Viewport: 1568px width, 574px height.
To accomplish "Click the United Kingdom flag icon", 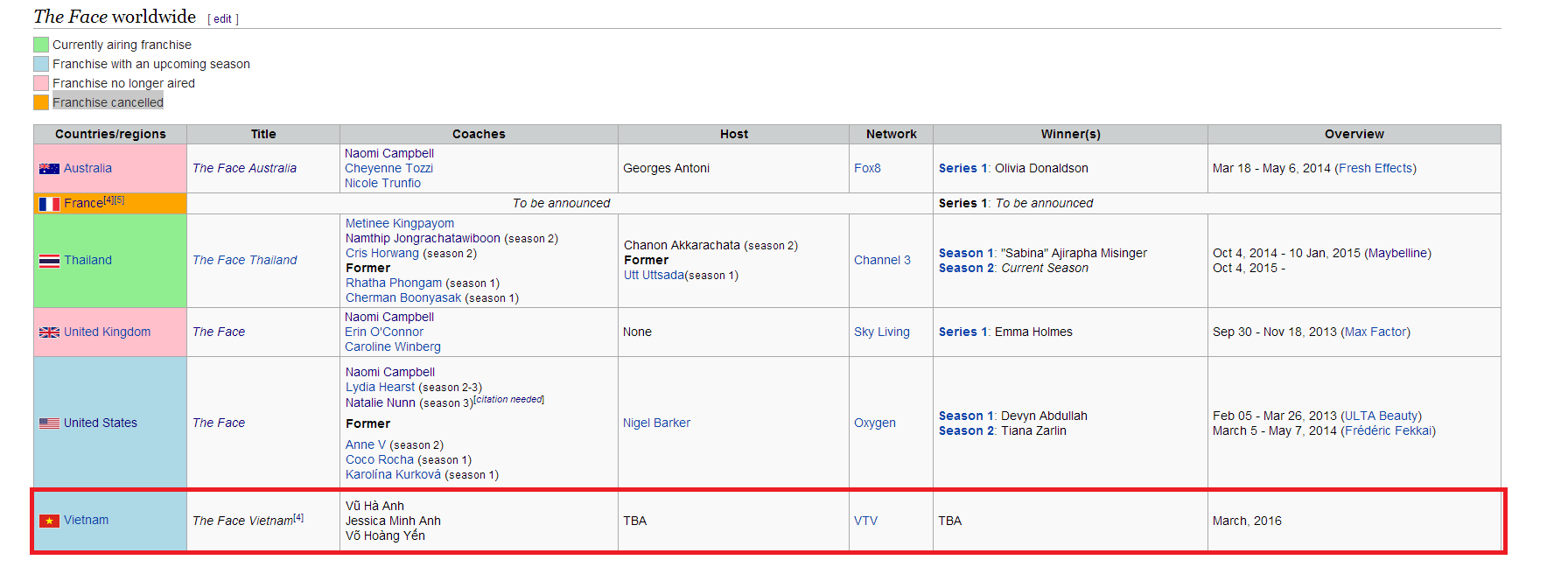I will 49,332.
